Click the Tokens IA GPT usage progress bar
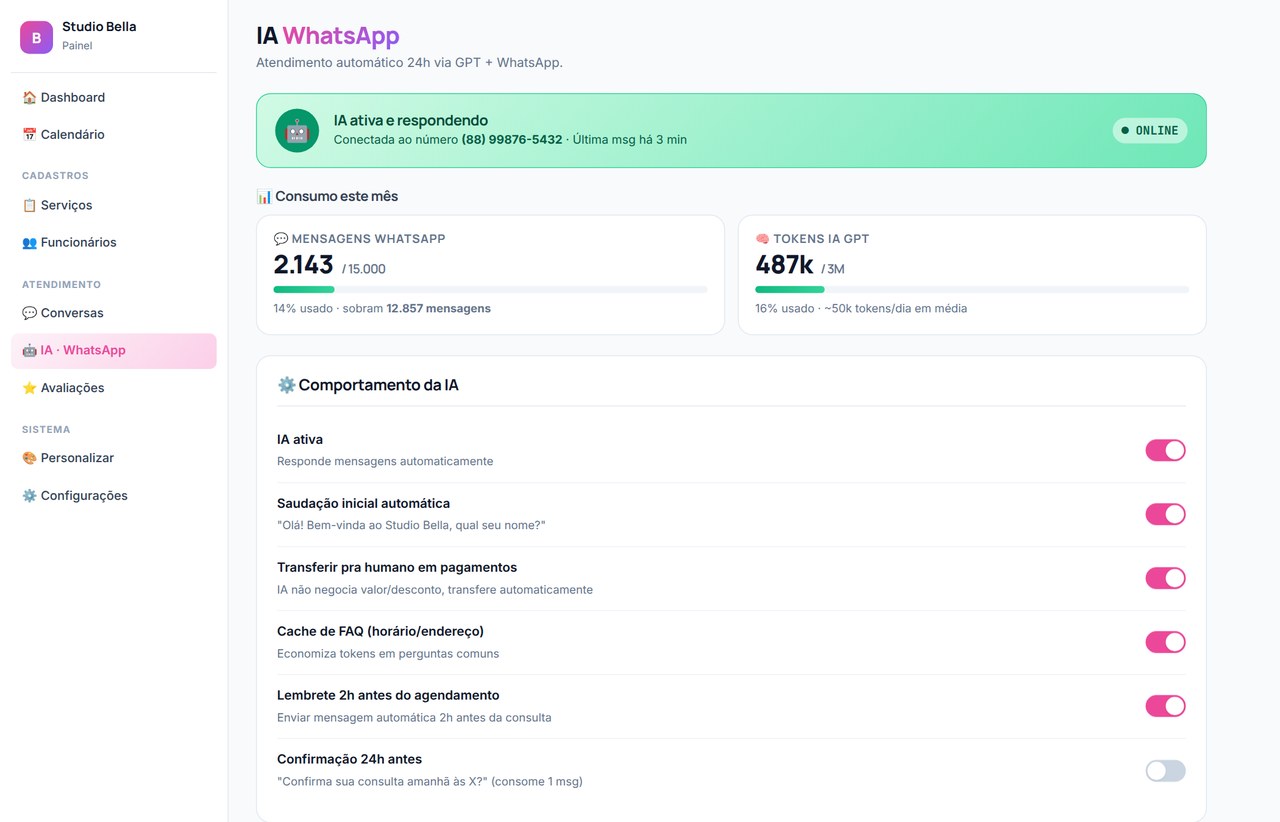The height and width of the screenshot is (822, 1280). coord(972,289)
